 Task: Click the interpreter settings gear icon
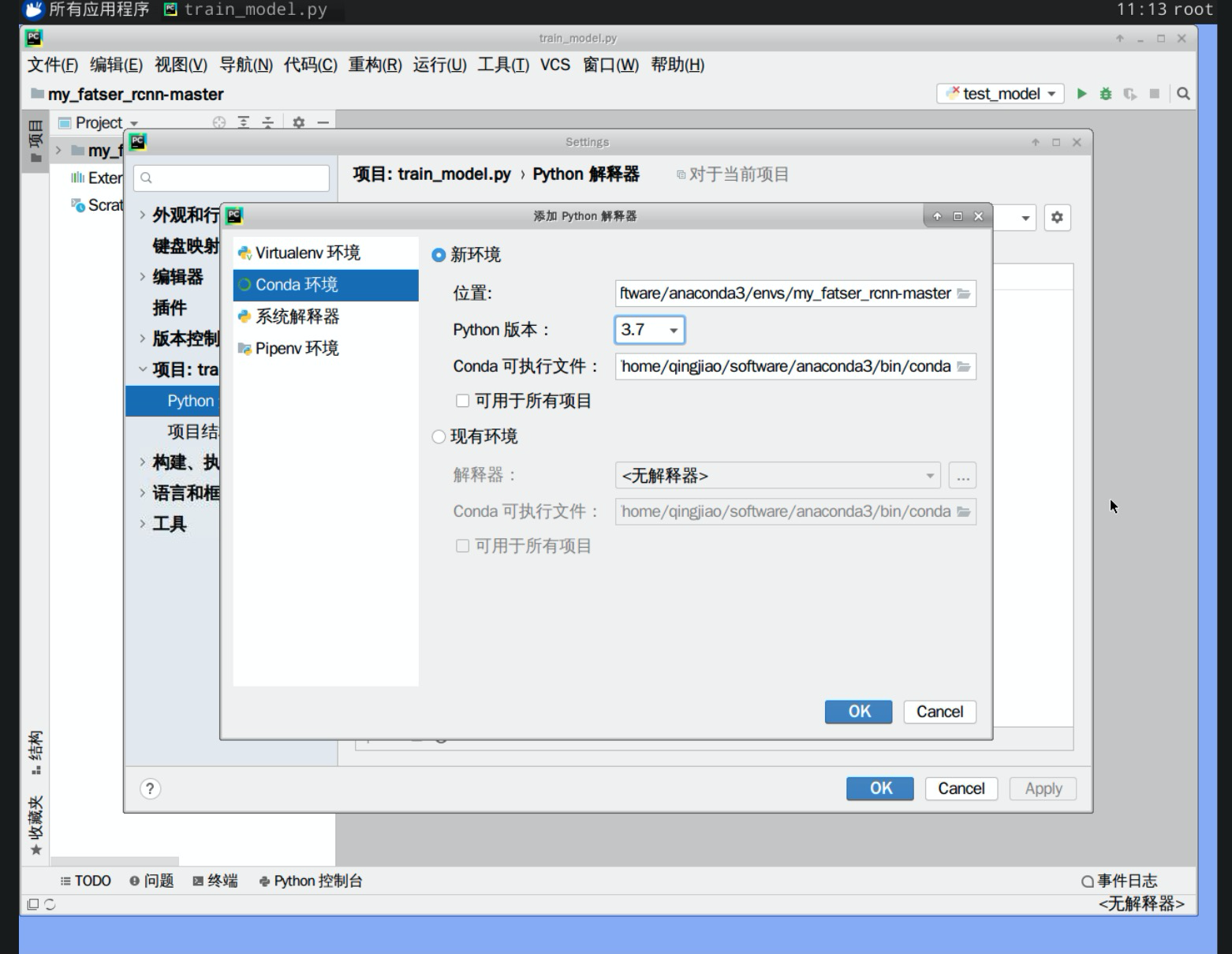1057,217
